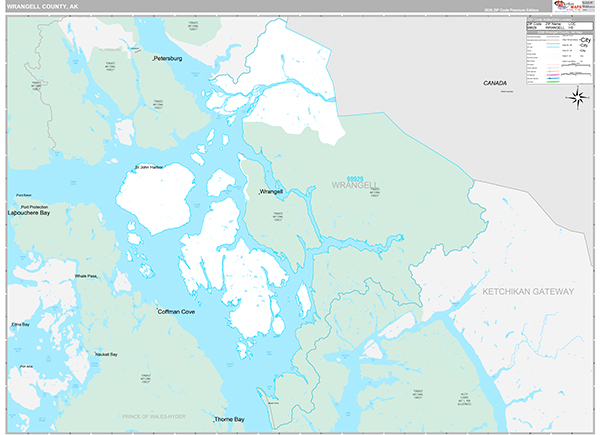The image size is (600, 435).
Task: Click the light blue swatch in the legend
Action: point(553,47)
